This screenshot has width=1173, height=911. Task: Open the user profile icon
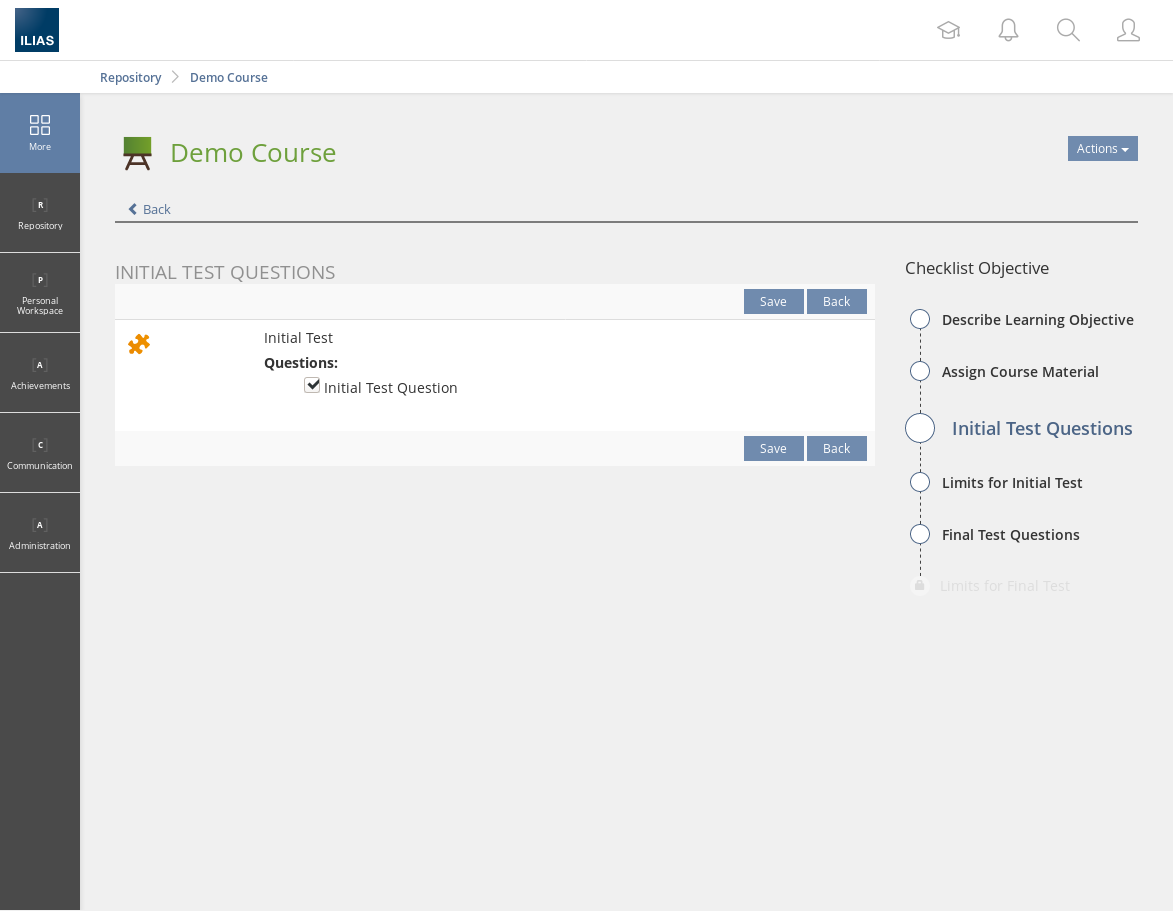[x=1128, y=30]
